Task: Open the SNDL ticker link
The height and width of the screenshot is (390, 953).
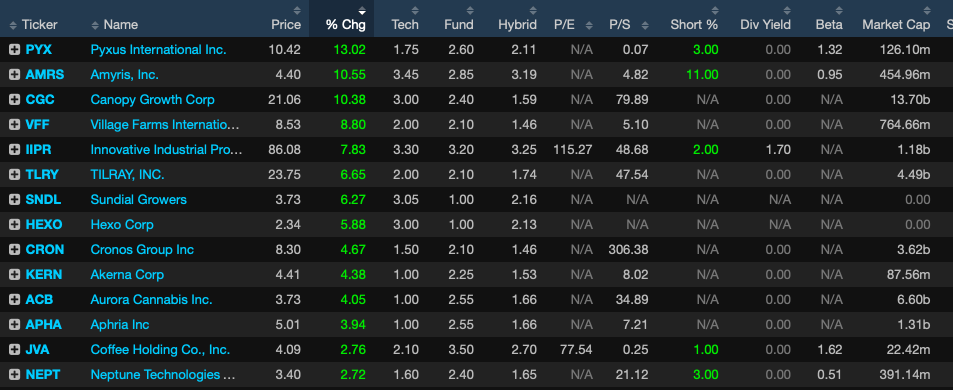Action: tap(43, 199)
